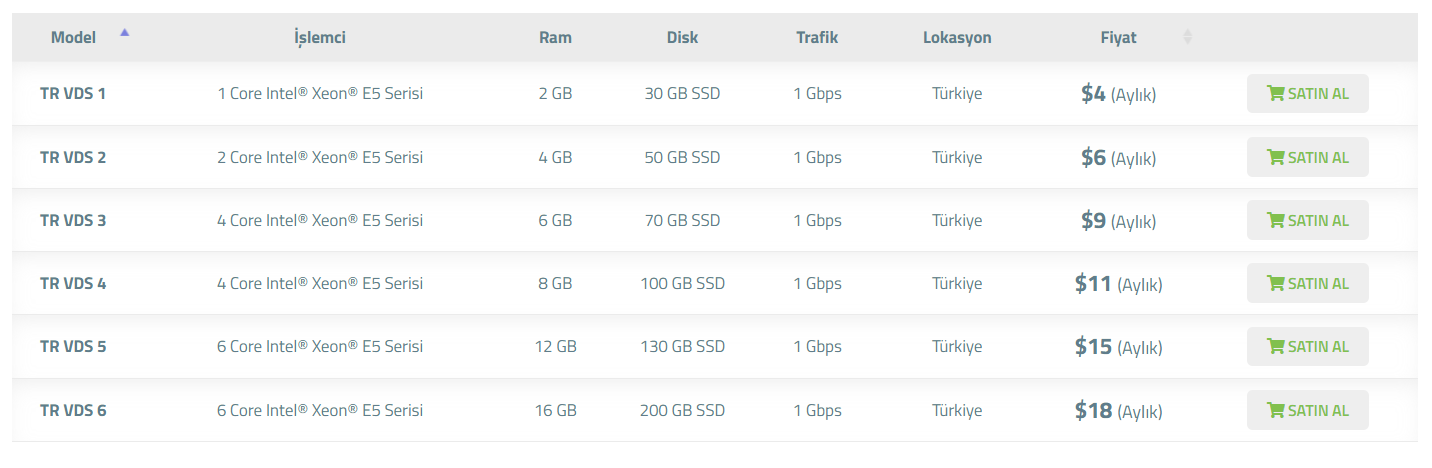This screenshot has height=468, width=1432.
Task: Click the Model column sort arrow
Action: [x=124, y=32]
